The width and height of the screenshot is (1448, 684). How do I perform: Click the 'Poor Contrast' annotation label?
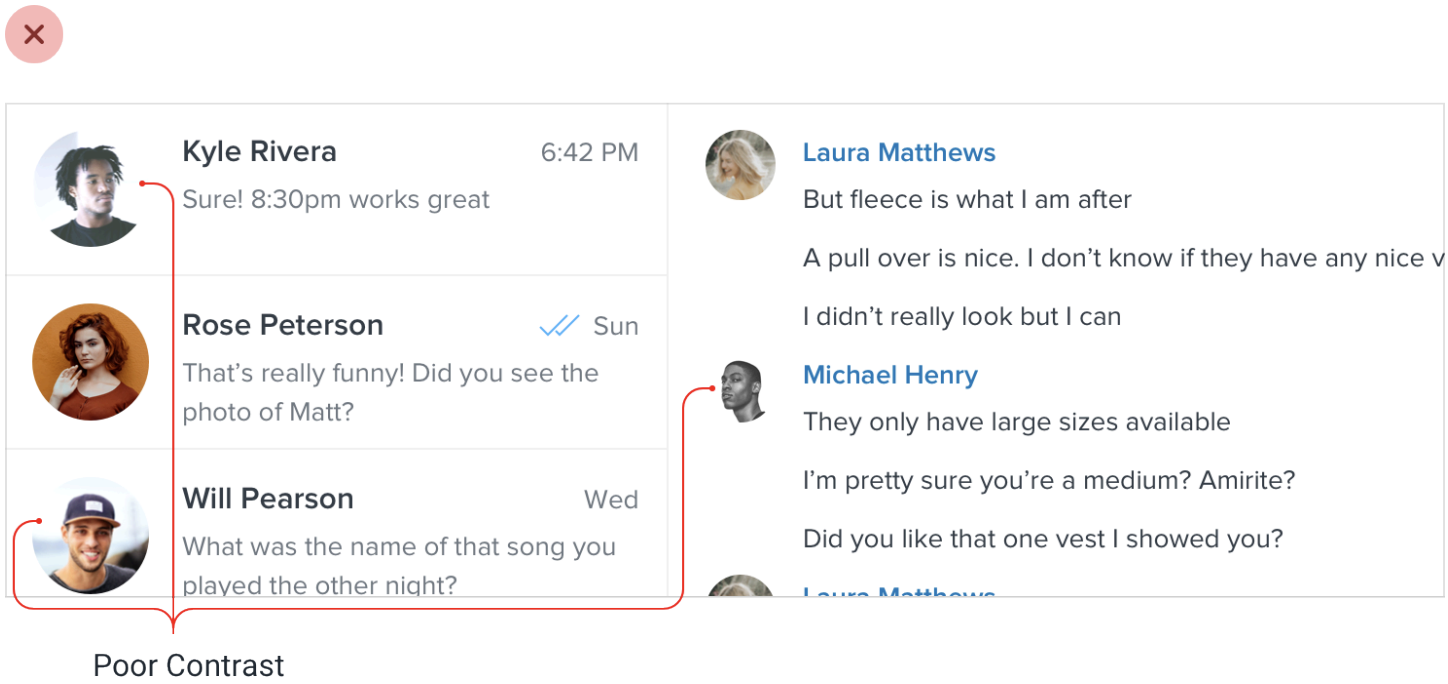(188, 665)
